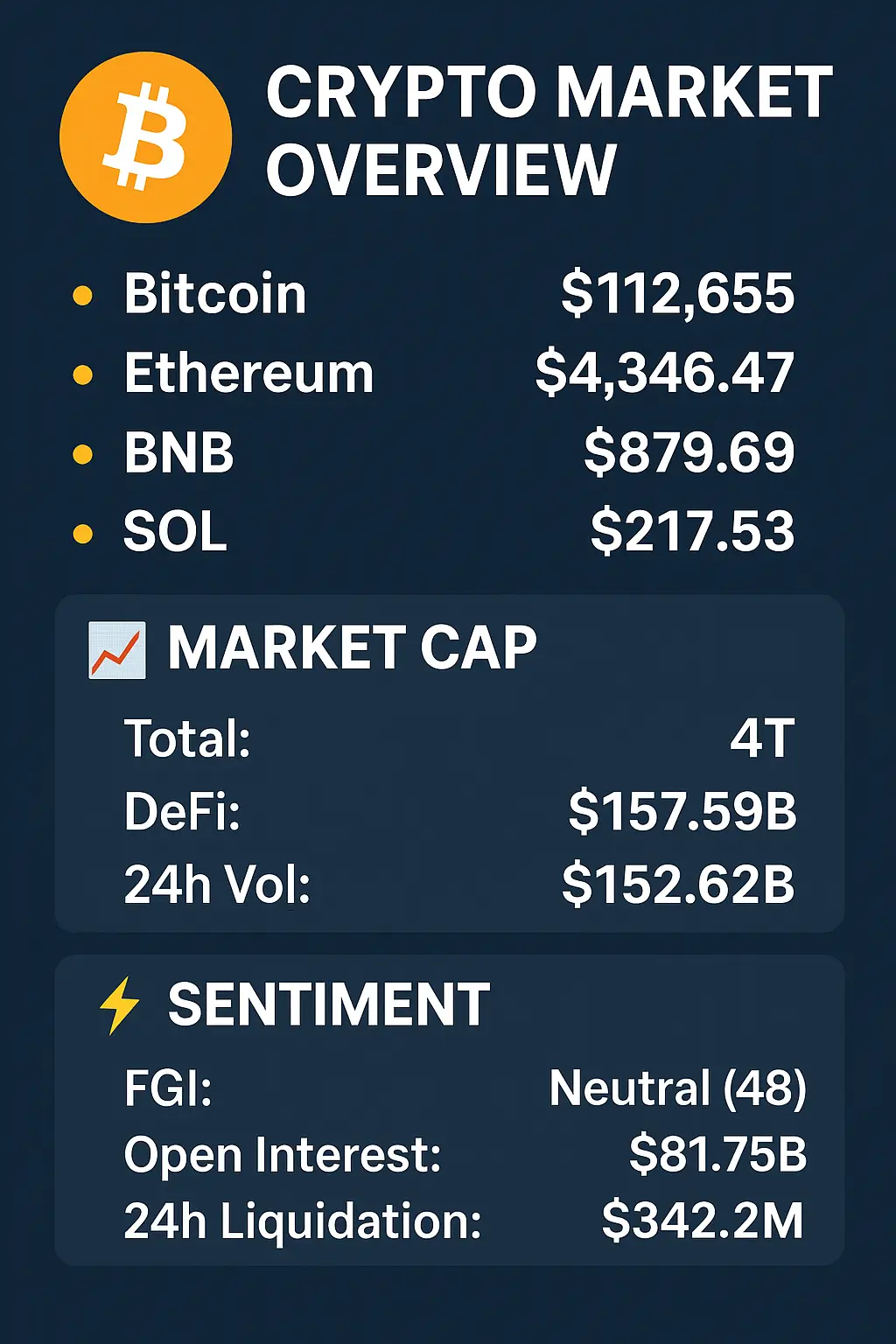Select the bullet beside Ethereum
Image resolution: width=896 pixels, height=1344 pixels.
click(82, 375)
